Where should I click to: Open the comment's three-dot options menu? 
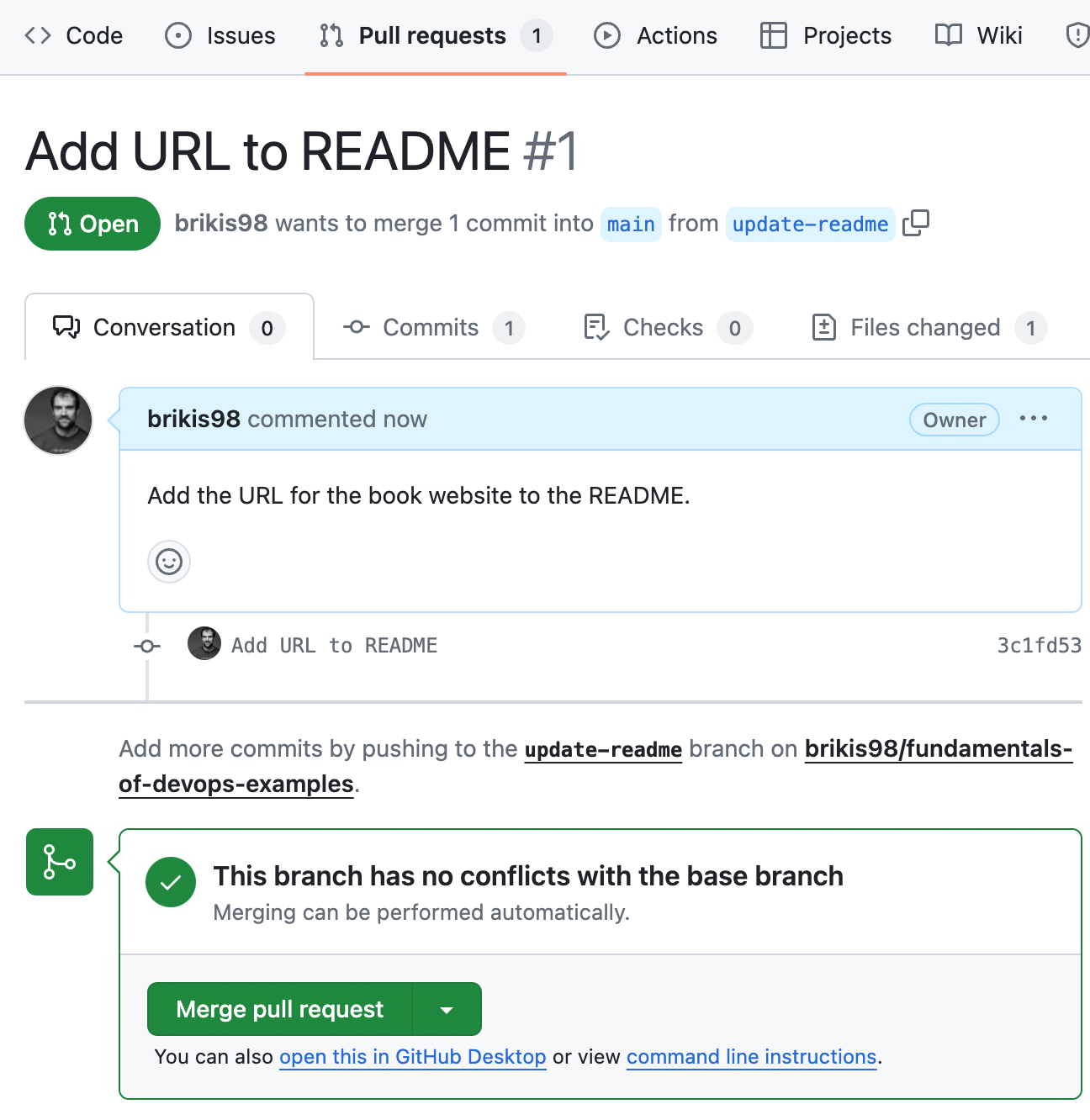click(1034, 419)
